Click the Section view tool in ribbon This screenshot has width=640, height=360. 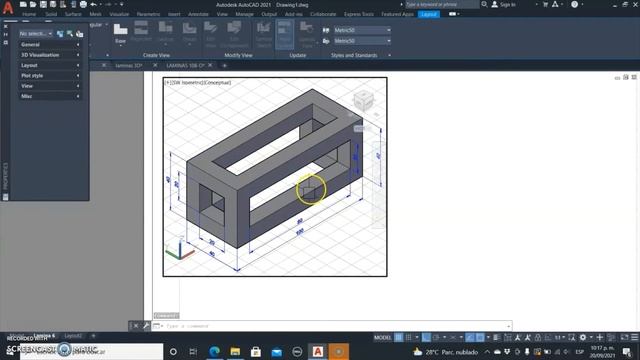[165, 33]
